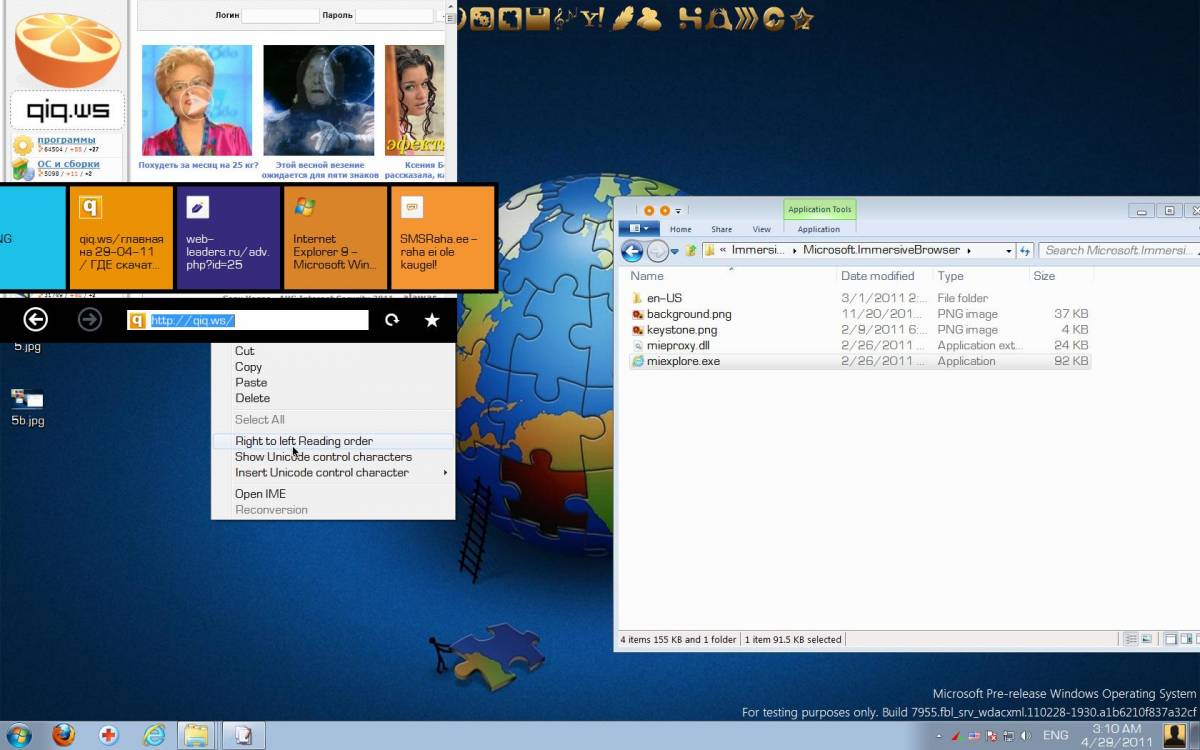Open Internet Explorer from taskbar
Screen dimensions: 1200x750
click(x=153, y=736)
